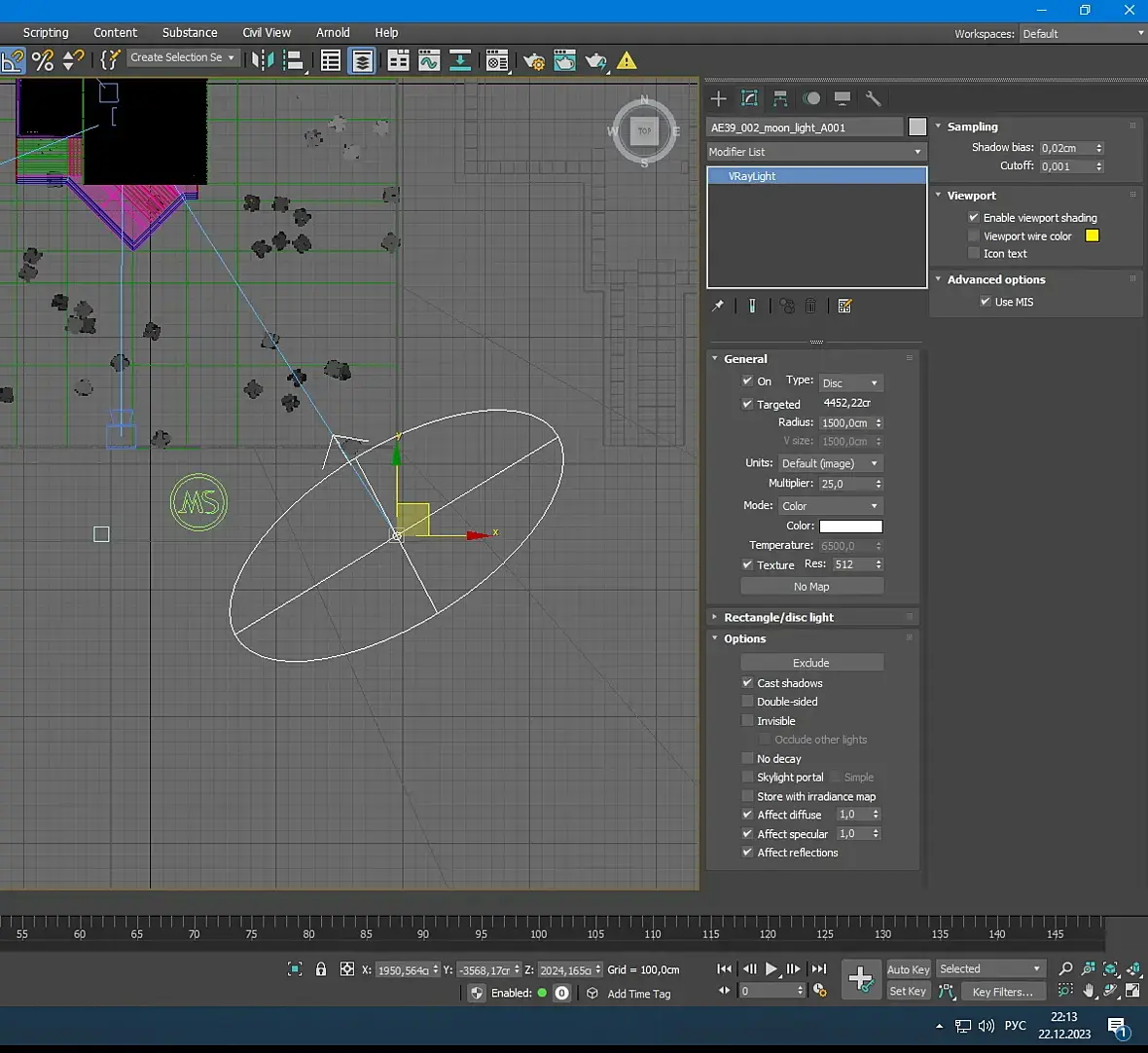1148x1053 pixels.
Task: Click the Exclude button
Action: point(811,663)
